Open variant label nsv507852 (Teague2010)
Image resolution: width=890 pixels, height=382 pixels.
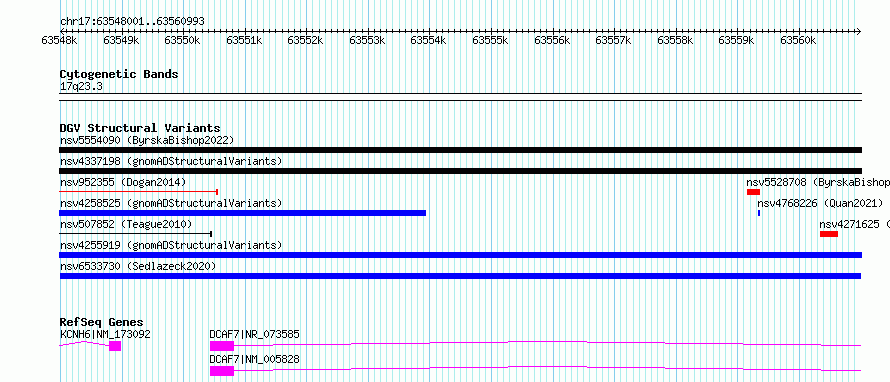126,224
